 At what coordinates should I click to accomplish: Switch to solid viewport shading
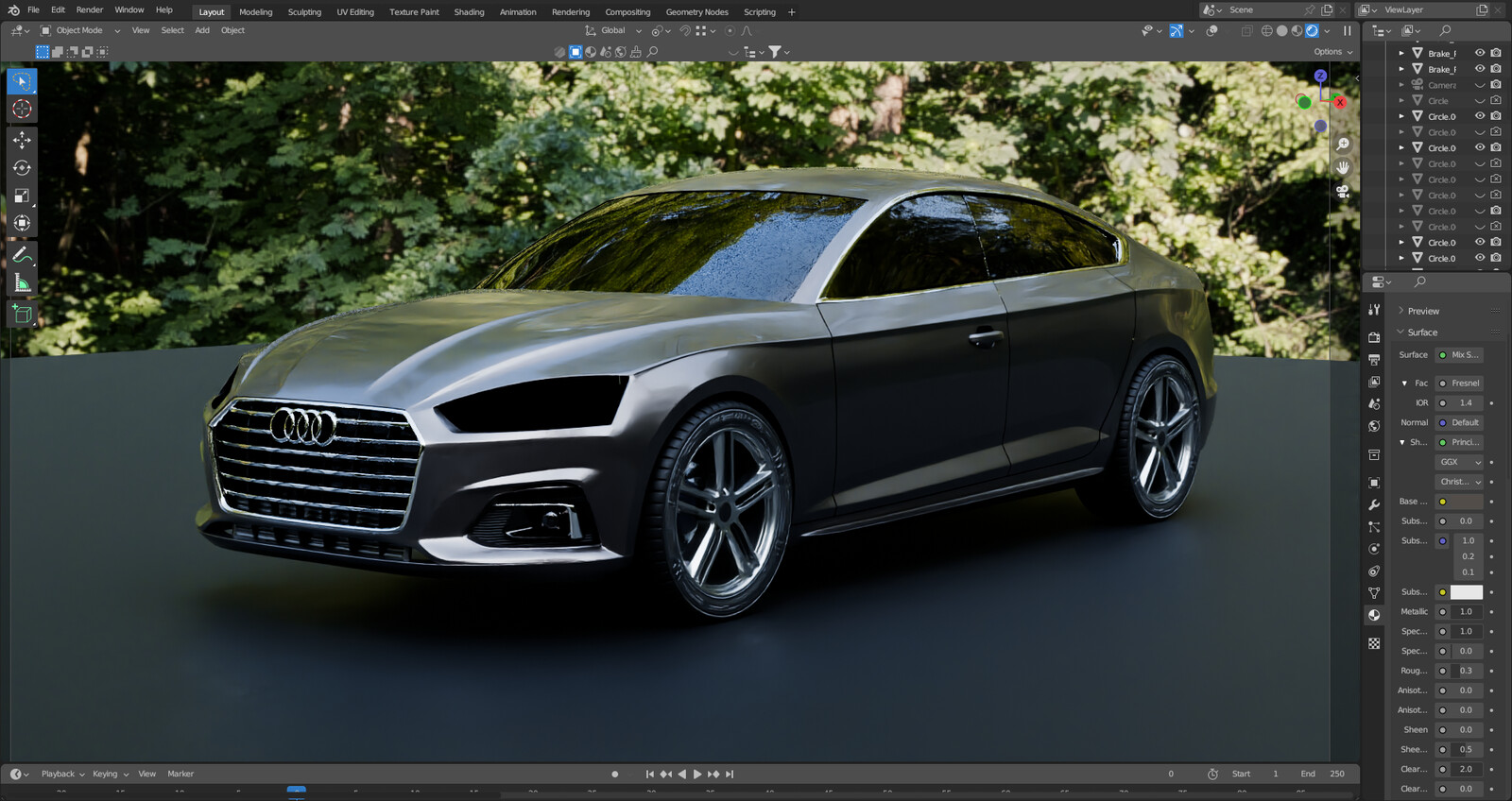click(x=1281, y=30)
